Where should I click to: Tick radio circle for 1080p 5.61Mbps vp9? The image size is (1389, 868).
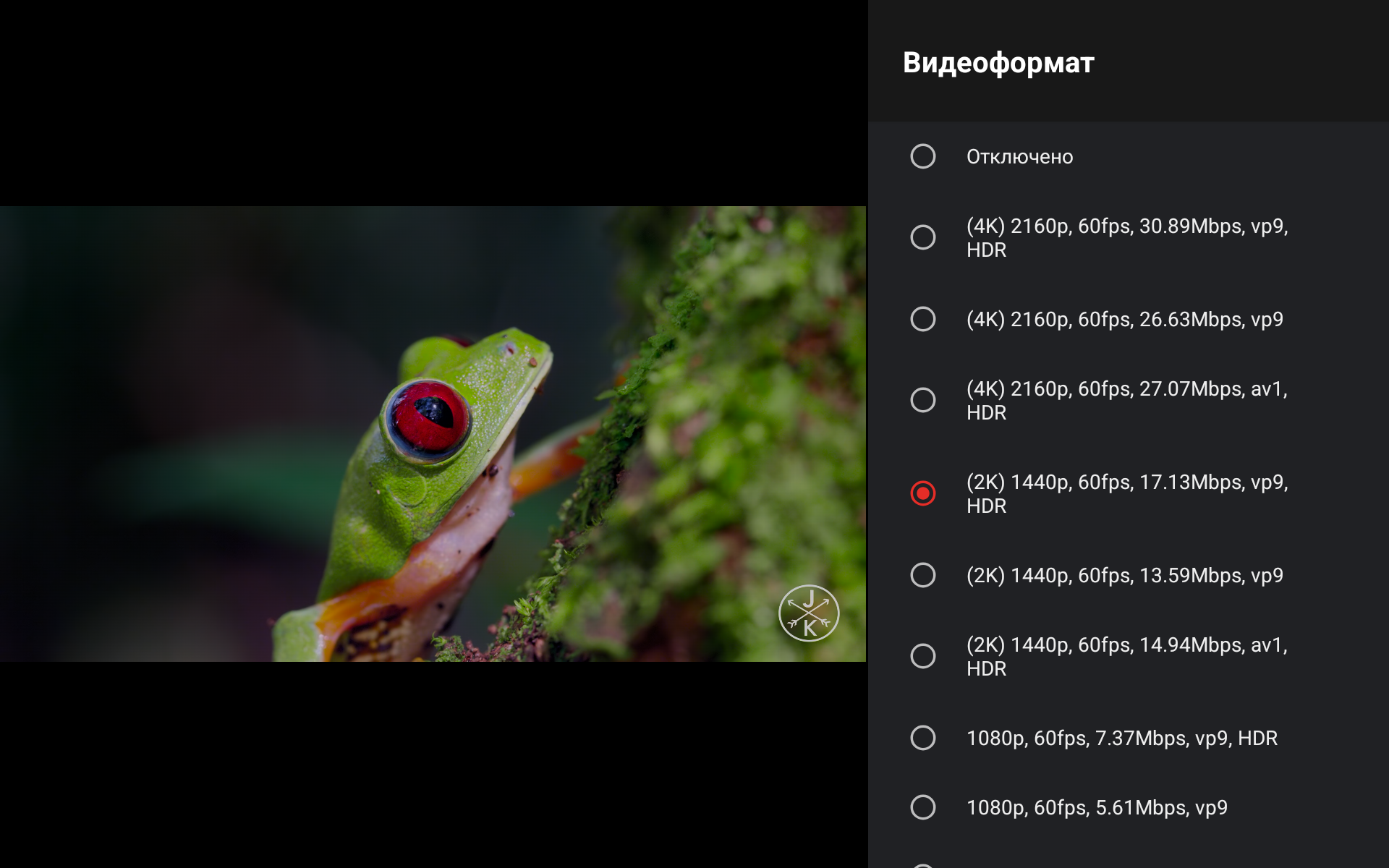tap(922, 807)
